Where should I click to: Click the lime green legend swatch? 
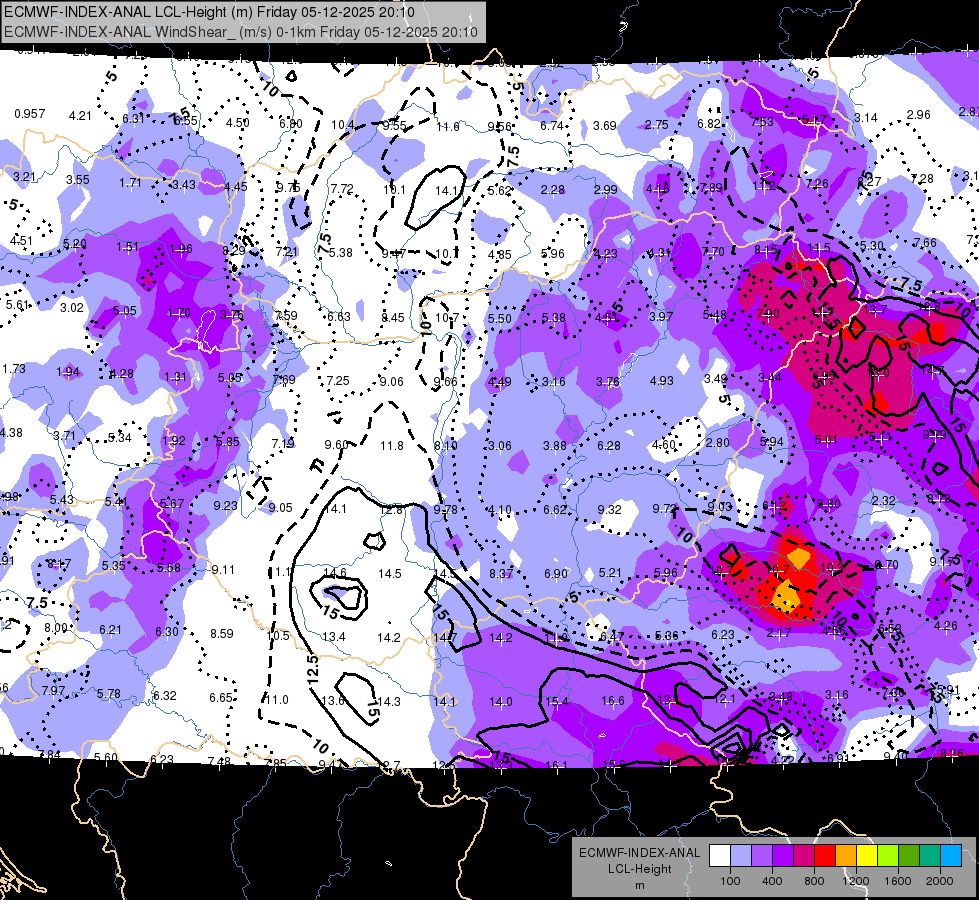pyautogui.click(x=888, y=856)
